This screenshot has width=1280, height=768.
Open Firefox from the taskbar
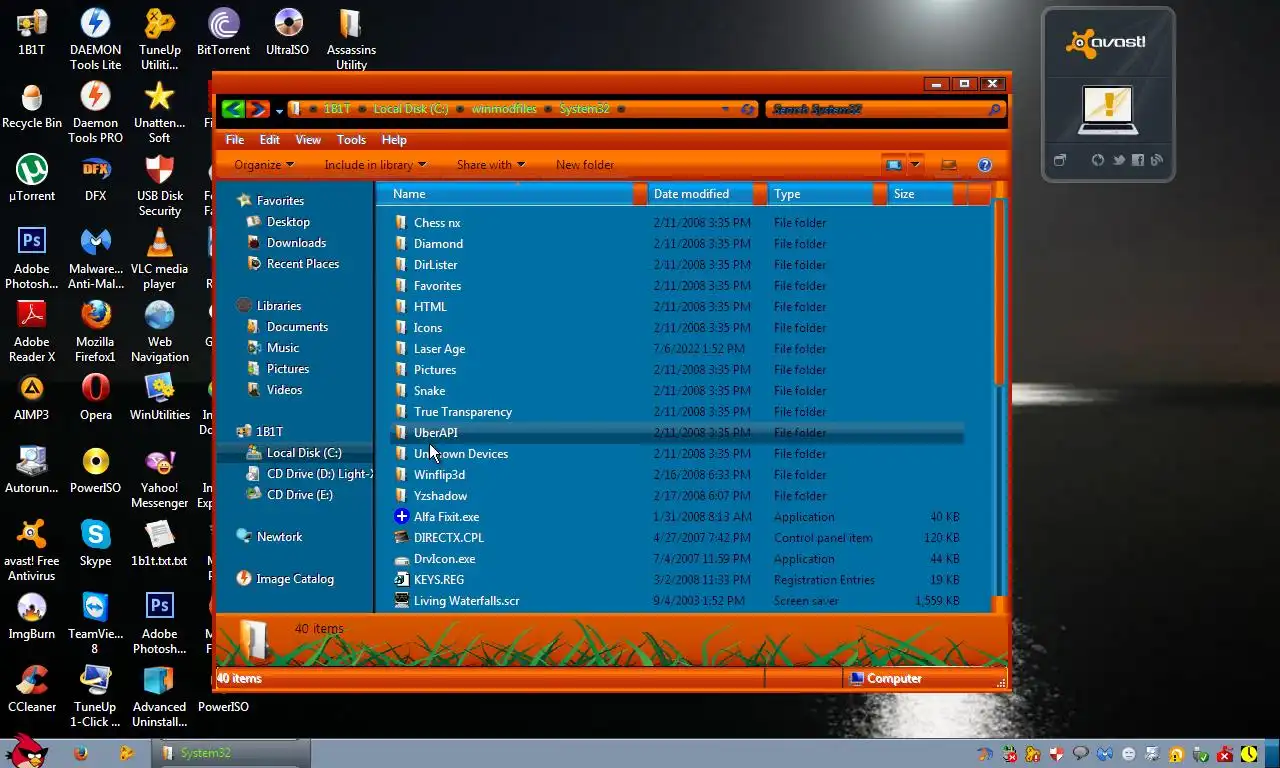click(x=80, y=753)
